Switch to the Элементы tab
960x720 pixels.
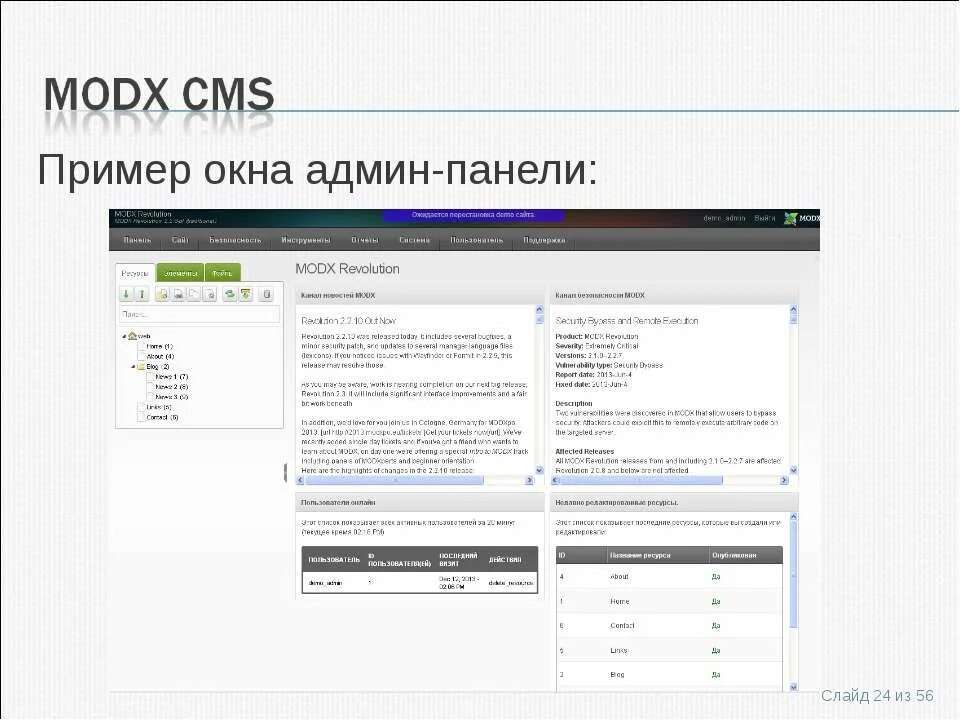tap(181, 273)
